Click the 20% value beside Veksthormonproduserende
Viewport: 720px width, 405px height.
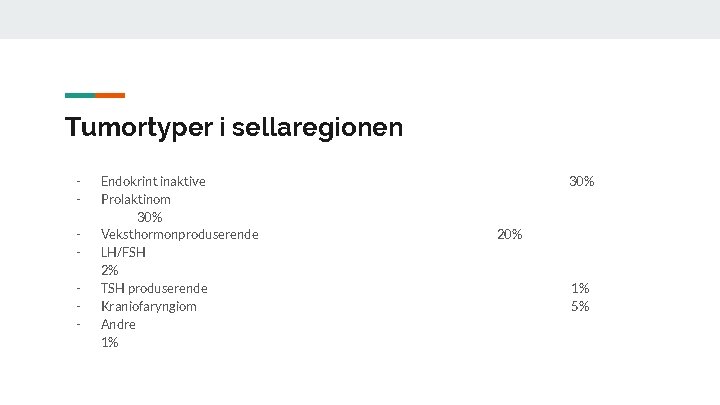509,235
